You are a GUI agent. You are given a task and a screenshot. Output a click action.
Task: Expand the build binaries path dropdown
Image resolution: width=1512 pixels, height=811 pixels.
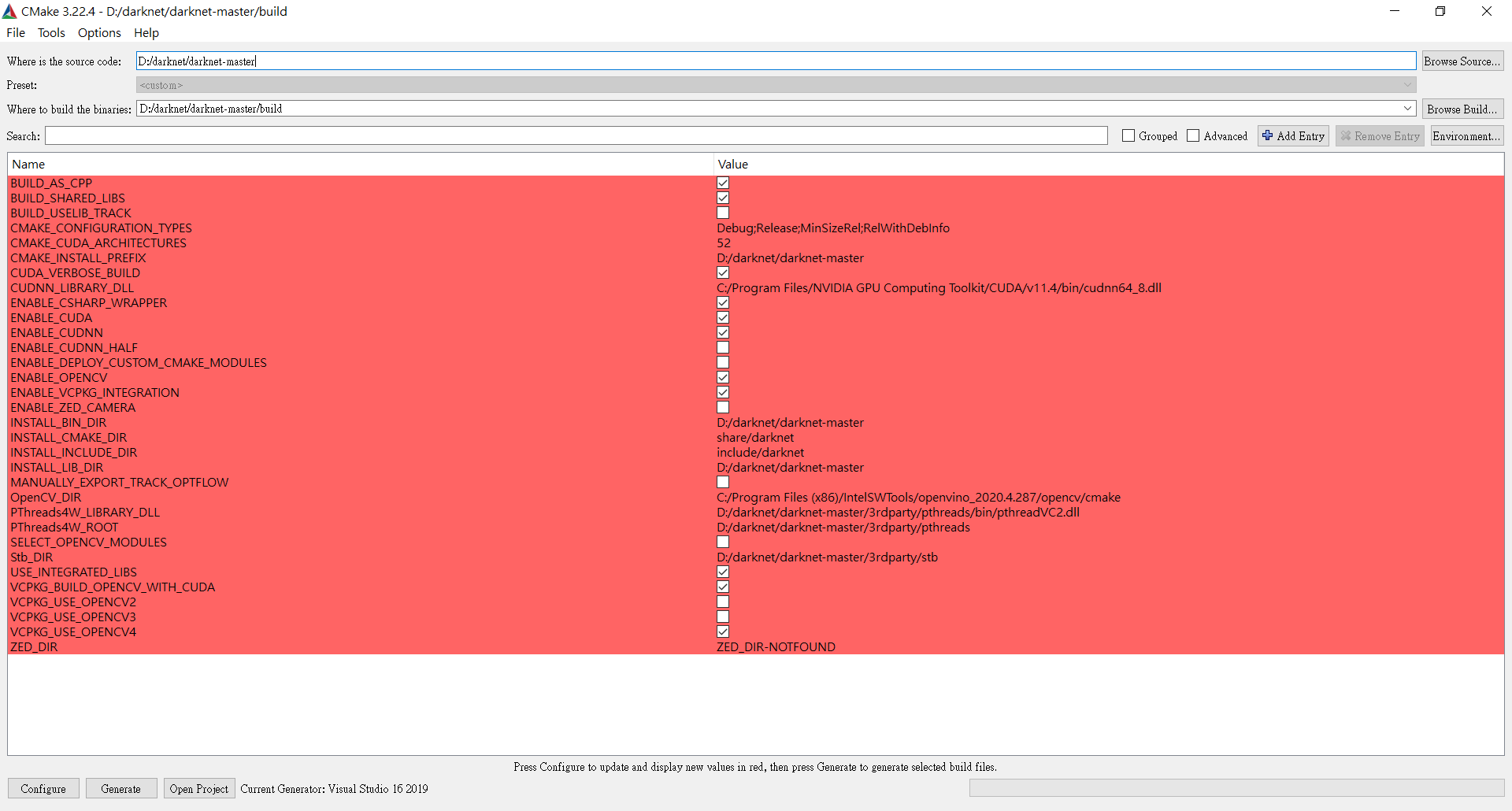click(x=1407, y=109)
